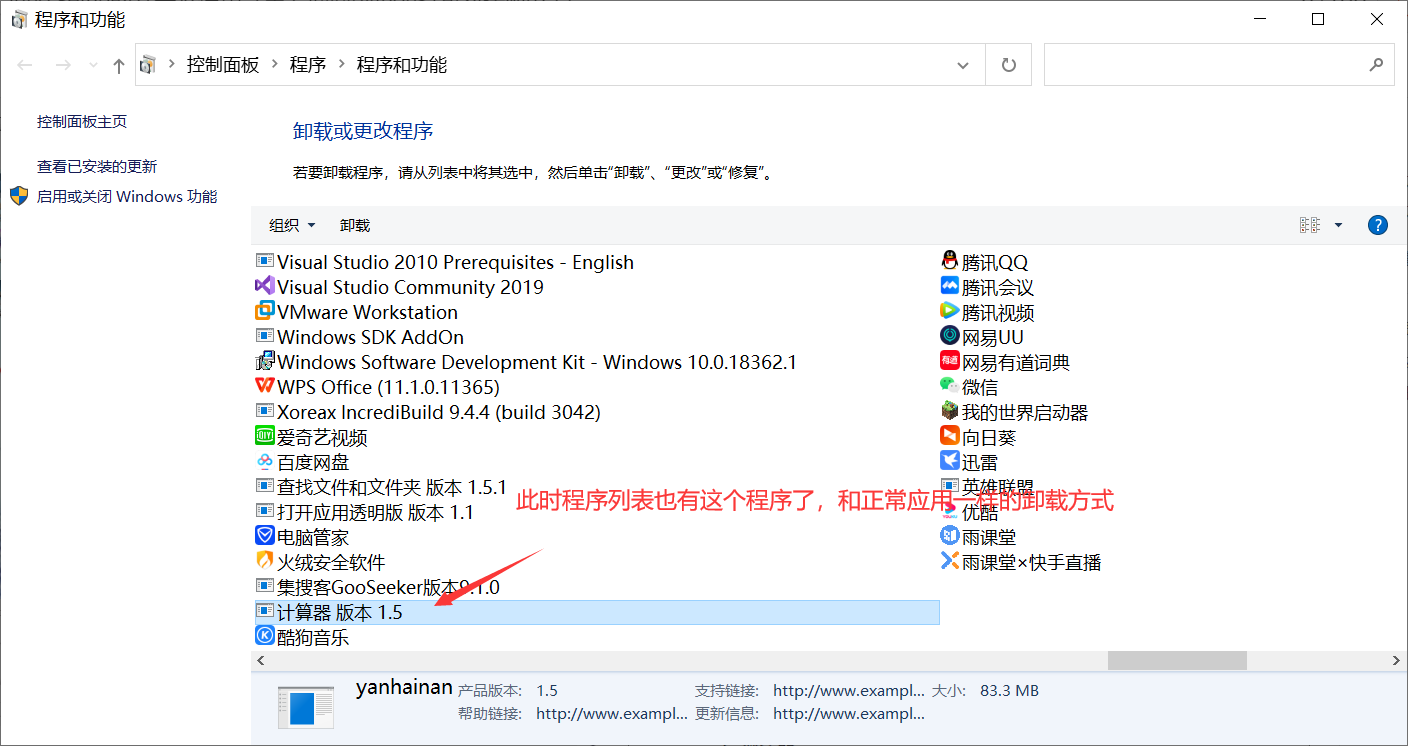The image size is (1408, 746).
Task: Select 计算器 版本 1.5 in the list
Action: click(597, 612)
